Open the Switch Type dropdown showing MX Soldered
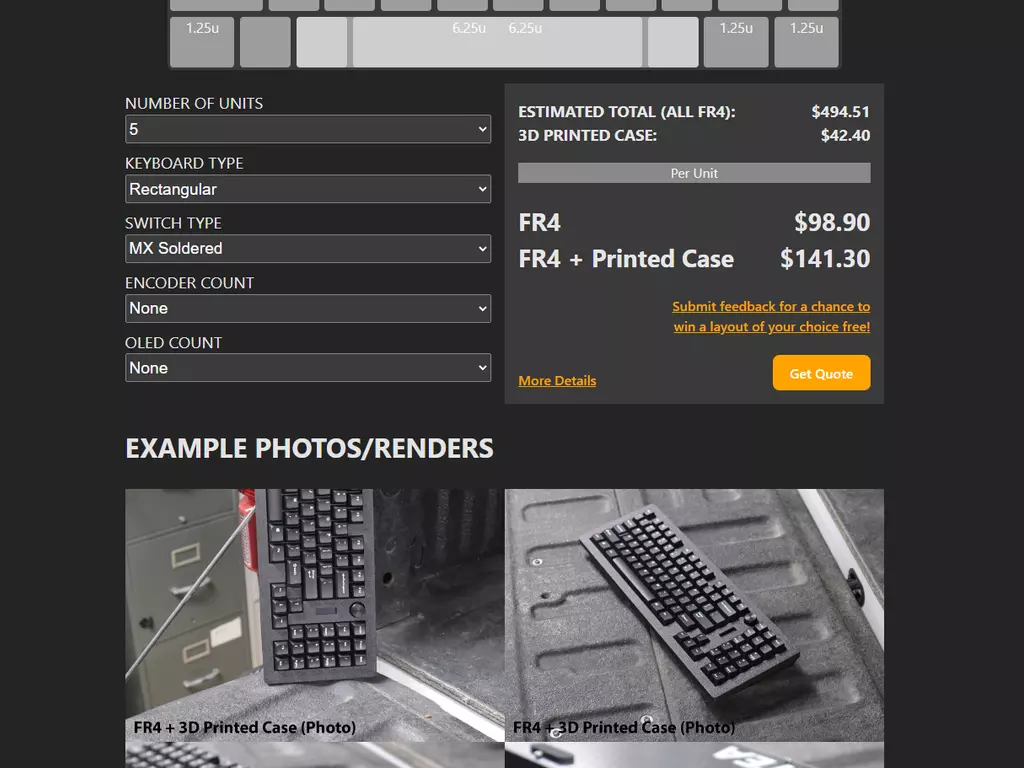Viewport: 1024px width, 768px height. tap(308, 248)
